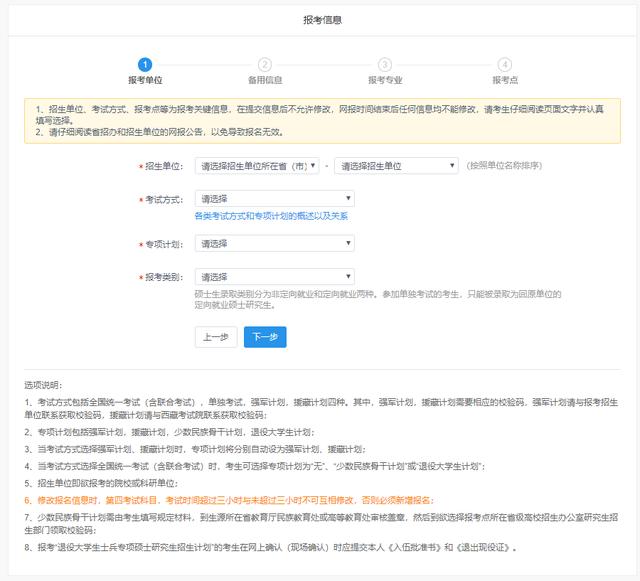The width and height of the screenshot is (640, 581).
Task: Click step 4 circle icon 报考点
Action: coord(505,65)
